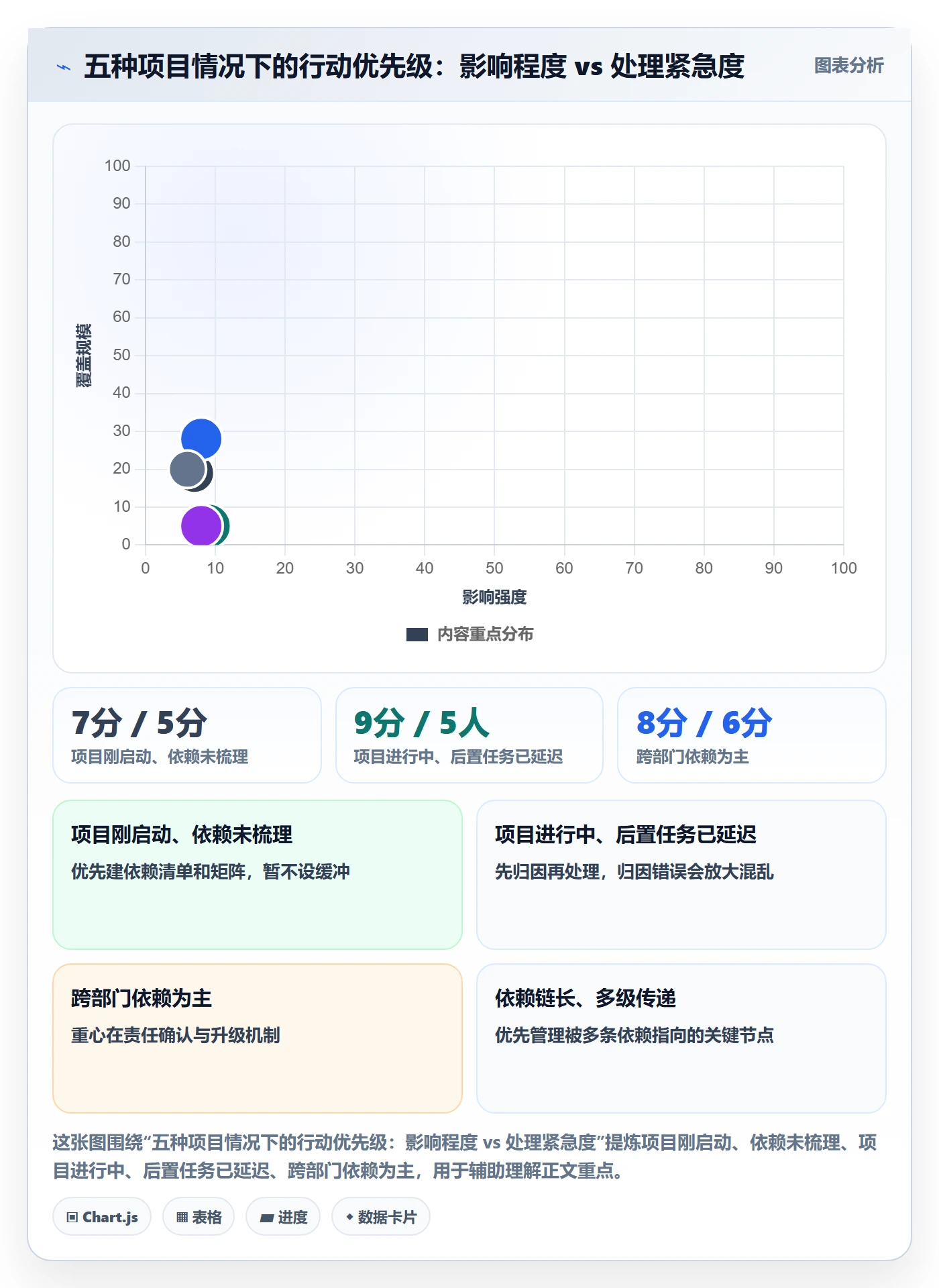Viewport: 939px width, 1288px height.
Task: Click the 8分 / 6分 stat value
Action: point(704,723)
